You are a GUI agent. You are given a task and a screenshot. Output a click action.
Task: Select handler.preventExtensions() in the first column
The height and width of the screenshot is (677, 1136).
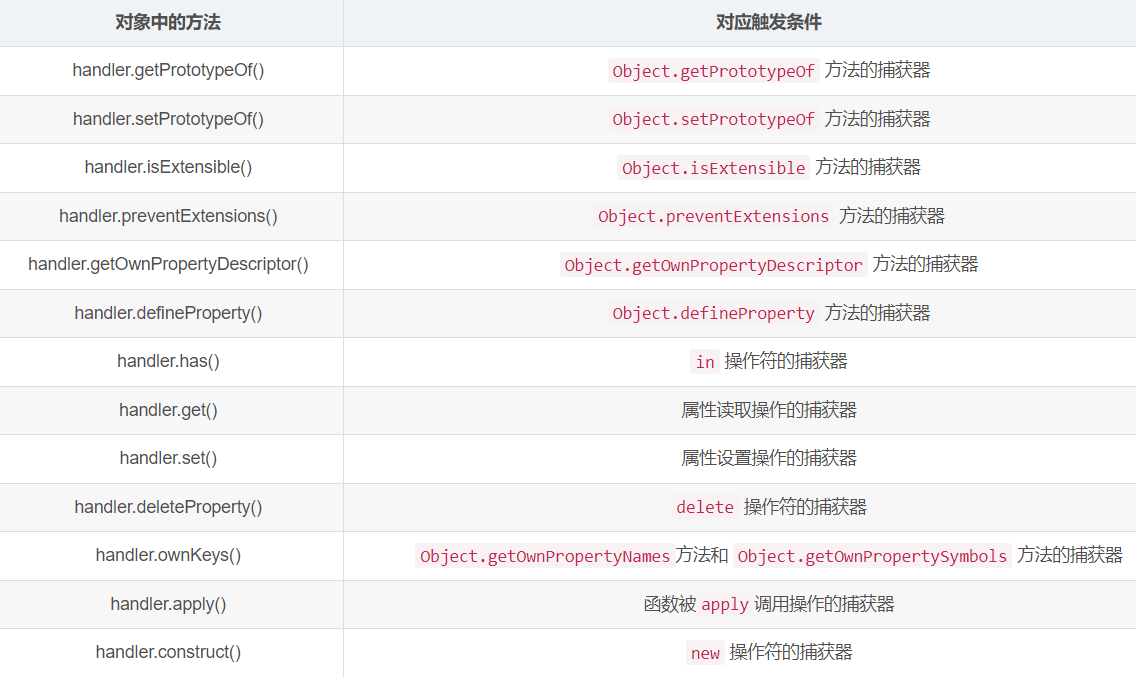168,216
